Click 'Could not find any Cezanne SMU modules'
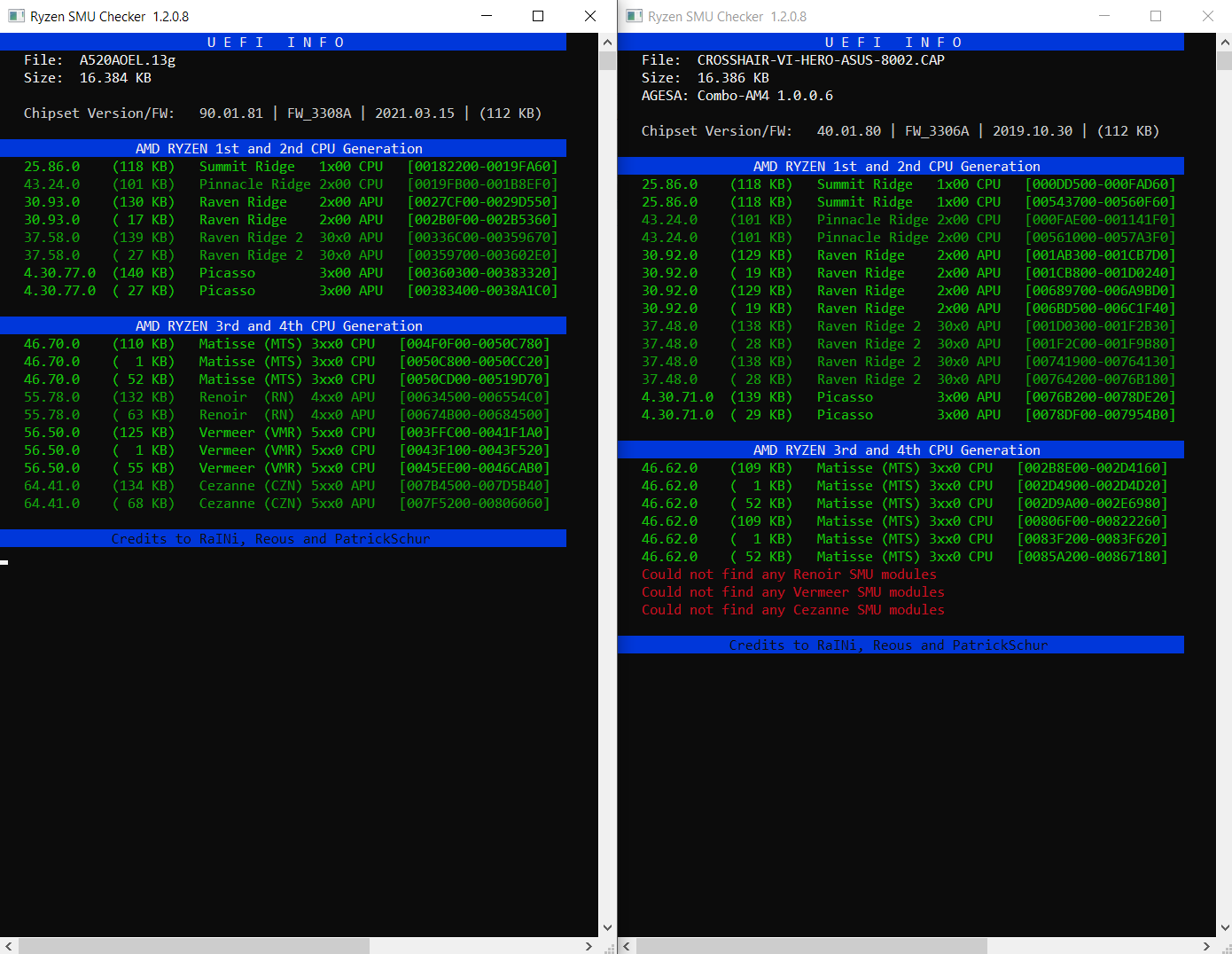 [x=793, y=610]
